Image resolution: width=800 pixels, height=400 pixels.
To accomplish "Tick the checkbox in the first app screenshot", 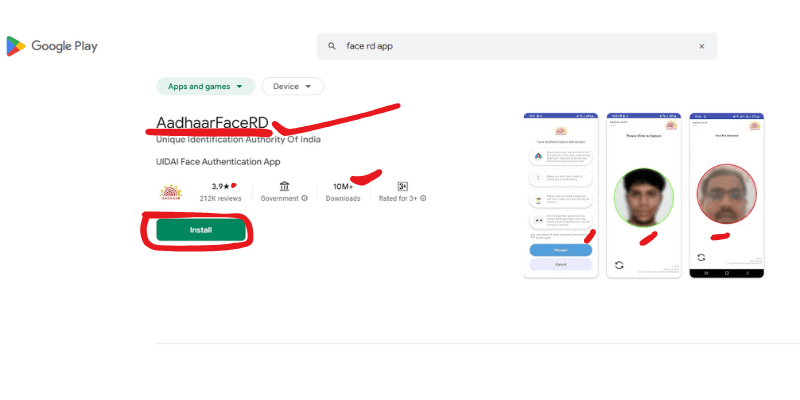I will [x=532, y=236].
